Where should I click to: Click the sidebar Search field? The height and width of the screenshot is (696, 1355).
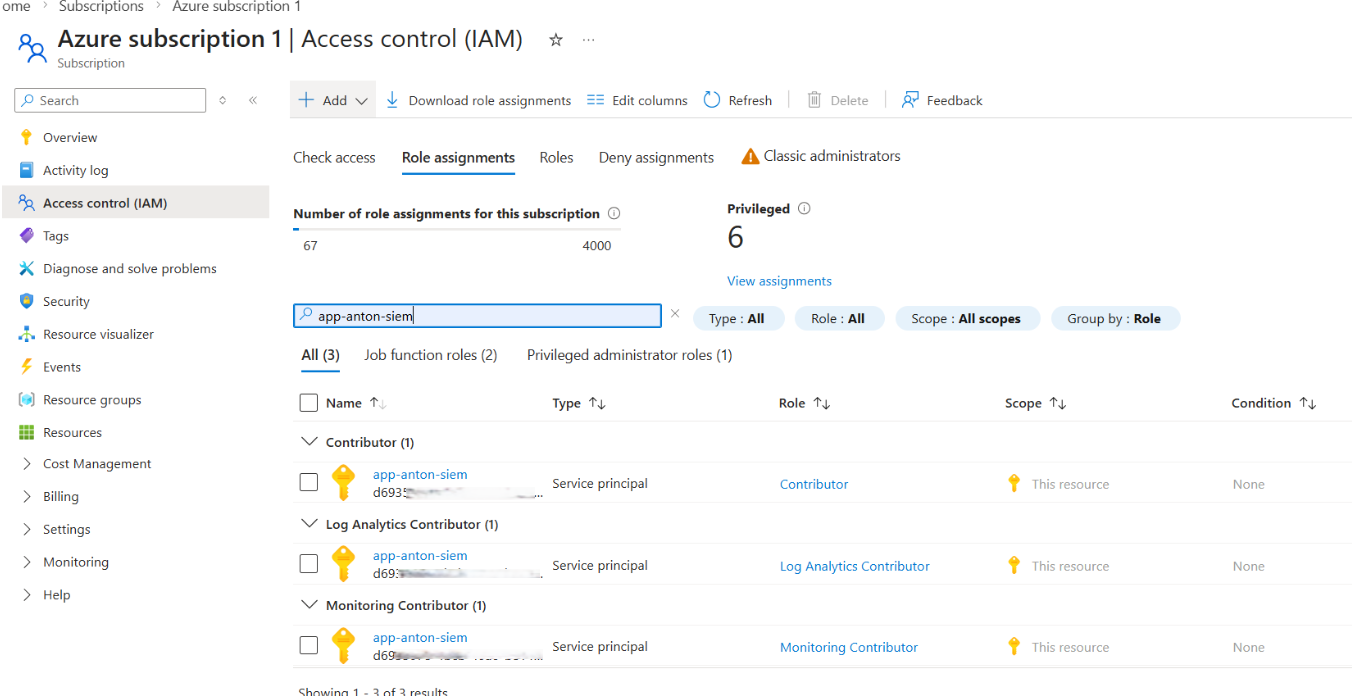click(110, 100)
